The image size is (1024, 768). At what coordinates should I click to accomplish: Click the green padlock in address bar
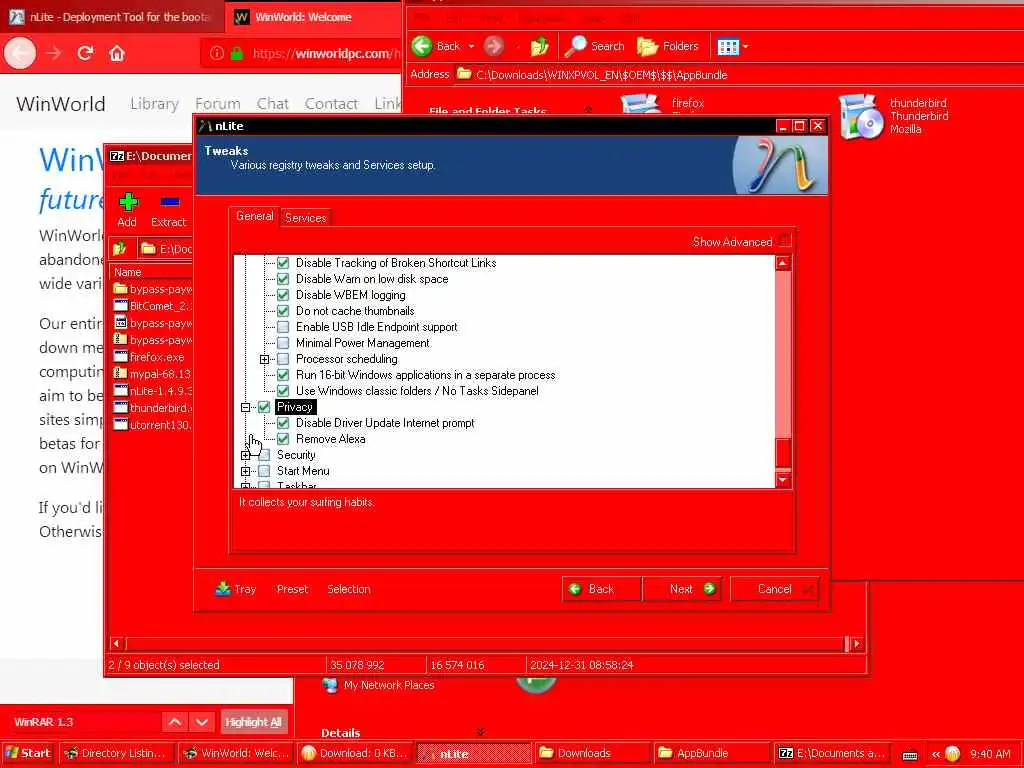237,53
